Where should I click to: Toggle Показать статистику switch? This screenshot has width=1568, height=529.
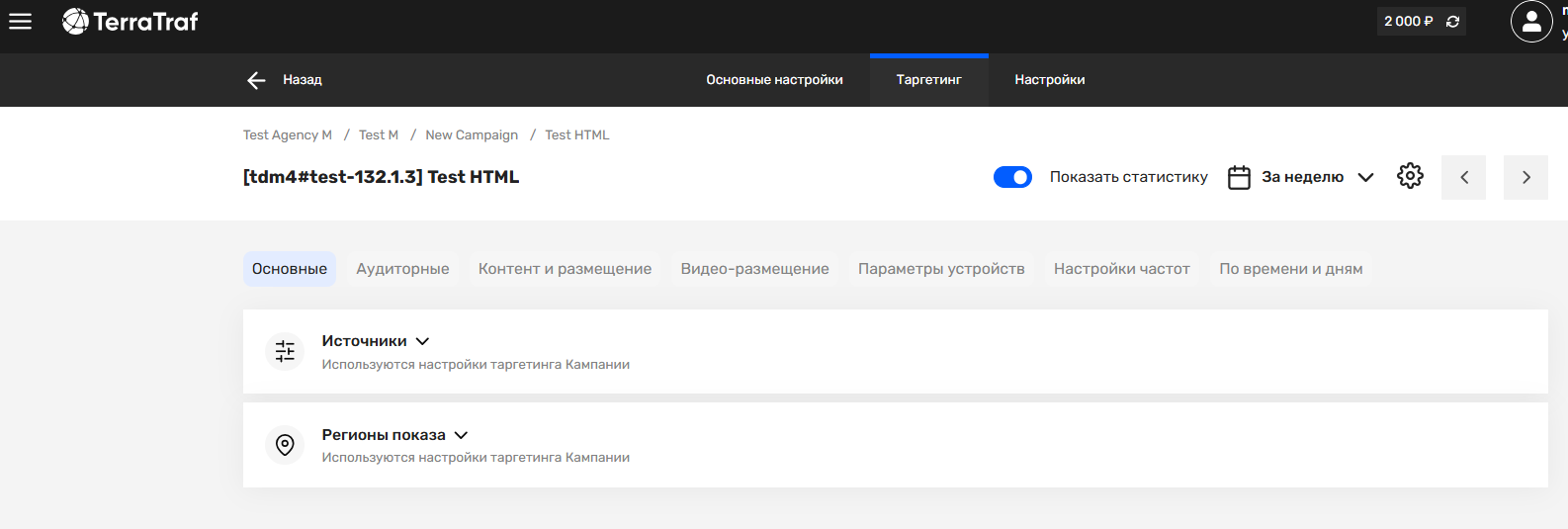coord(1012,177)
